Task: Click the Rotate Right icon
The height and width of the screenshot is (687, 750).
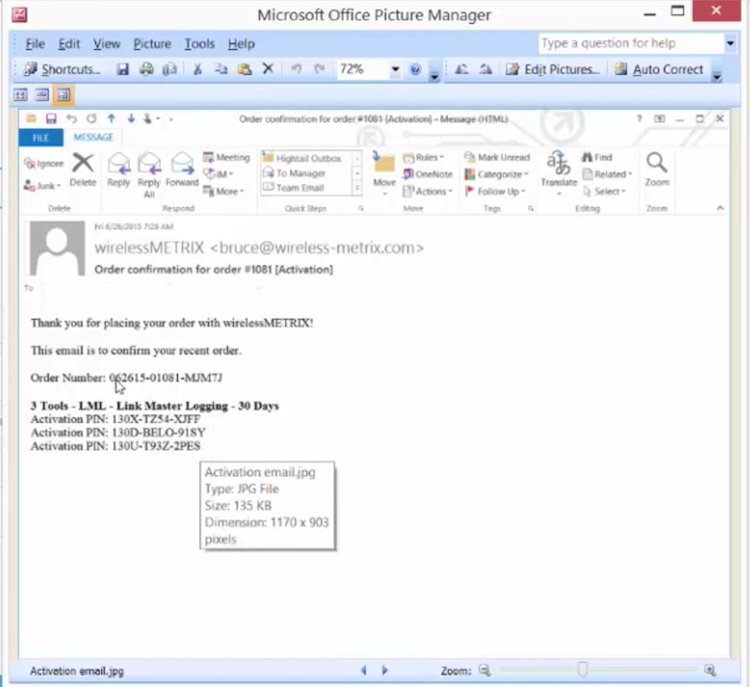Action: pos(485,70)
